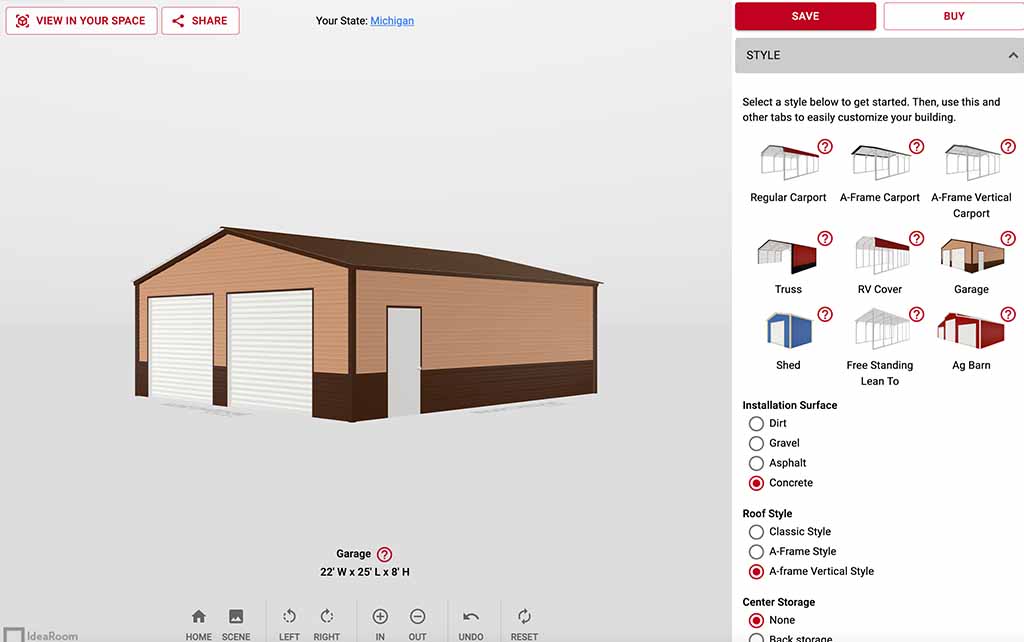The image size is (1024, 642).
Task: Share the current building design
Action: [x=200, y=20]
